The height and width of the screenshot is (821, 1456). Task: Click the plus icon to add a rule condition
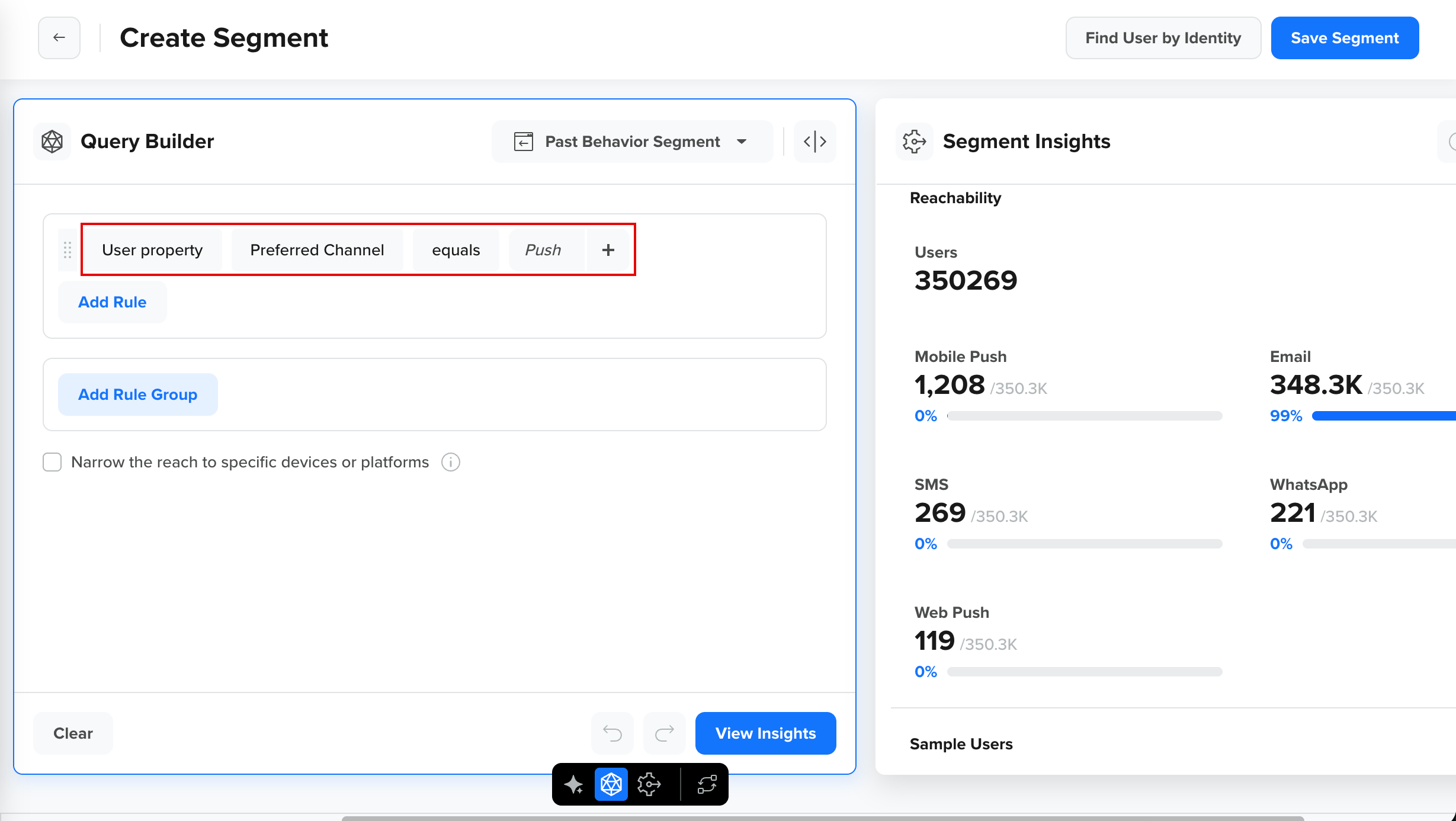608,249
